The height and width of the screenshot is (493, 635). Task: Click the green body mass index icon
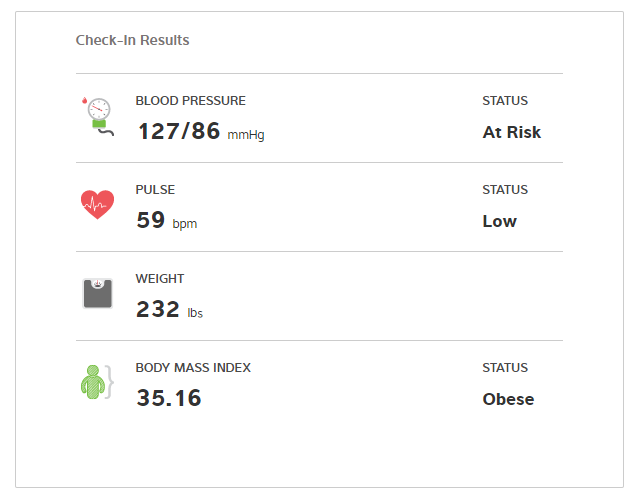tap(96, 383)
